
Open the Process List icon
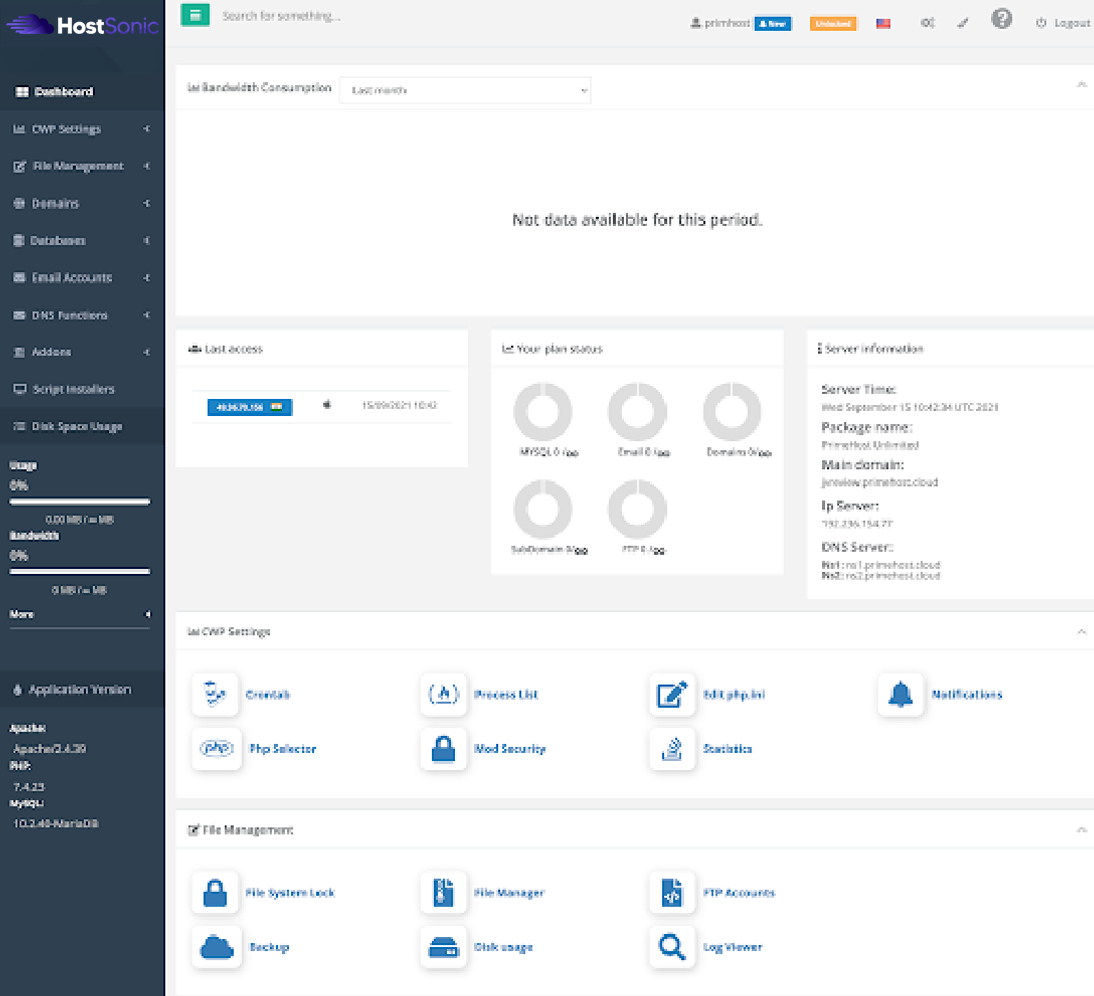(x=444, y=695)
